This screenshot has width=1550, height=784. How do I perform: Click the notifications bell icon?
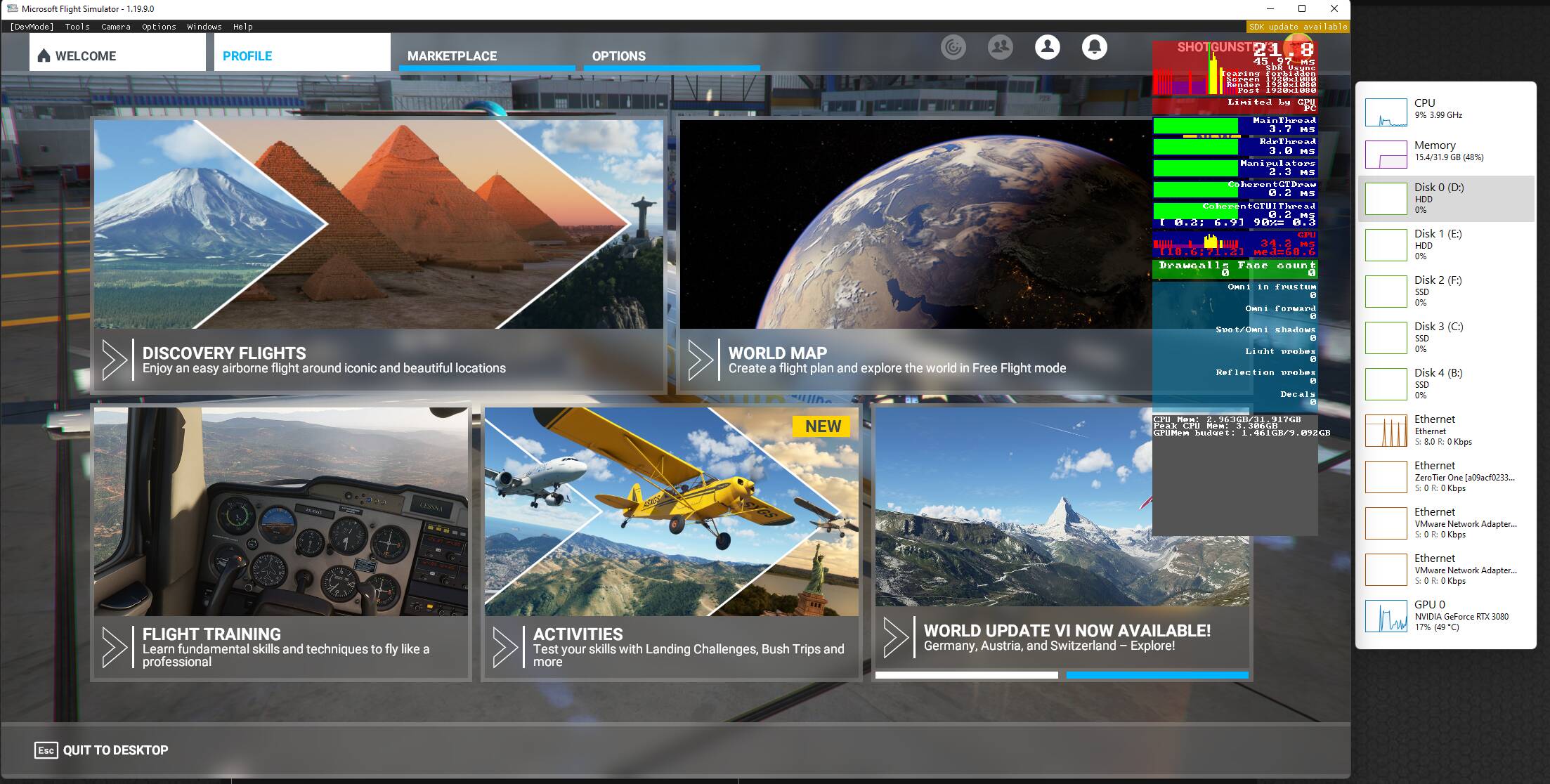pyautogui.click(x=1094, y=47)
